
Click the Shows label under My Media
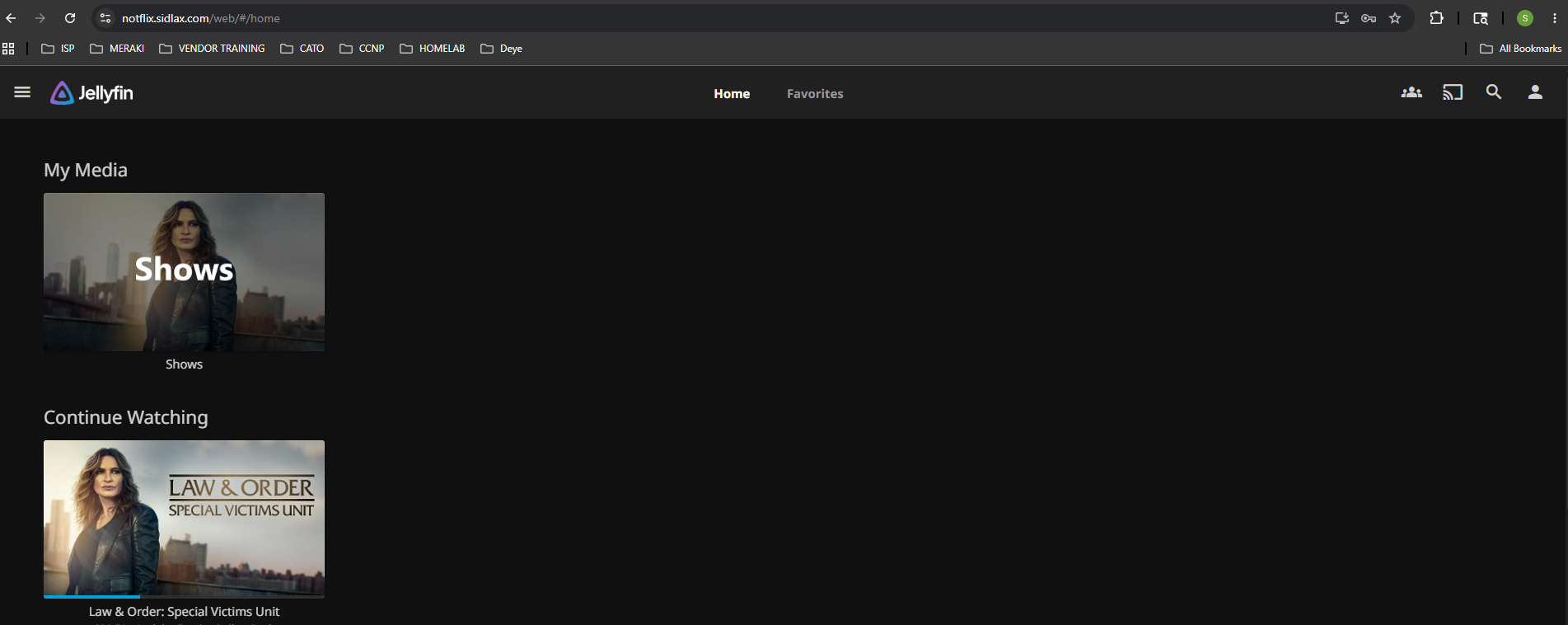click(x=184, y=364)
